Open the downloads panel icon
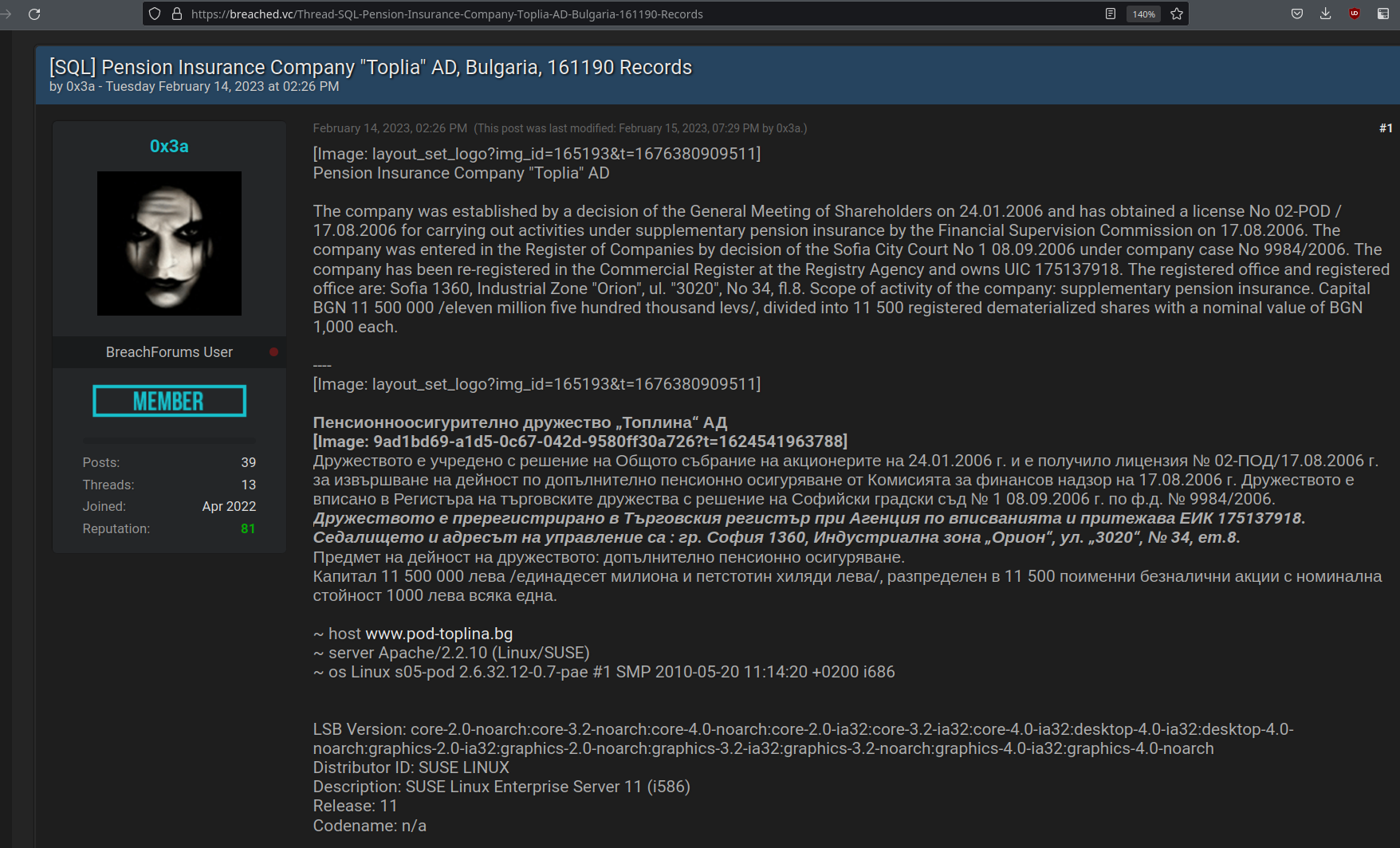This screenshot has height=848, width=1400. pos(1326,14)
